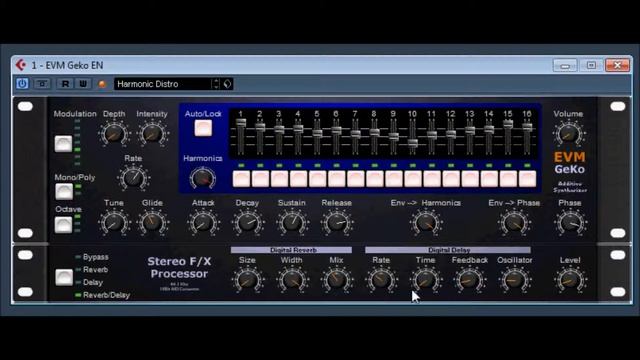Click the Volume knob
The image size is (640, 360).
click(x=569, y=133)
